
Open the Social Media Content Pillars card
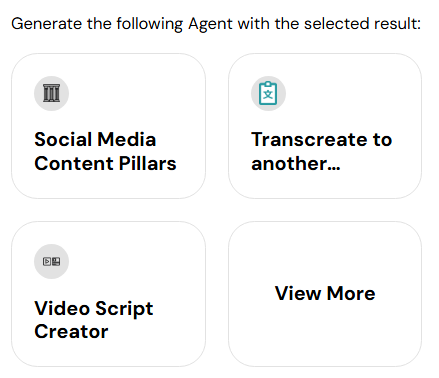click(108, 126)
